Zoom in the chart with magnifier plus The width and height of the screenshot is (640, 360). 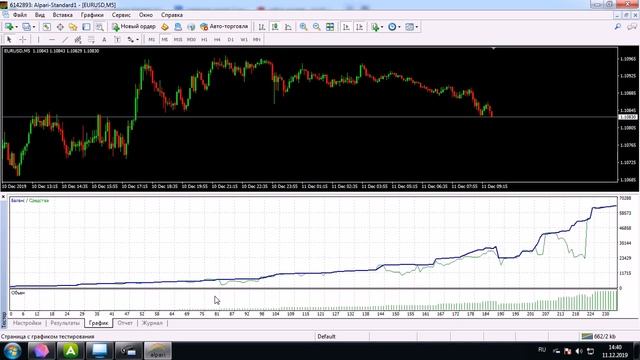click(303, 27)
